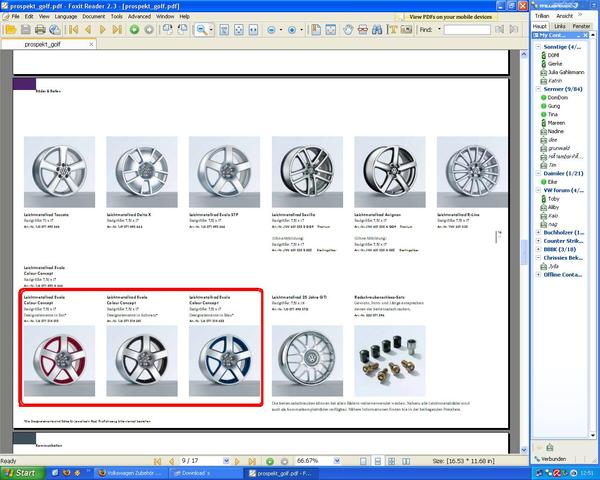Click the zoom in plus icon

(x=292, y=29)
